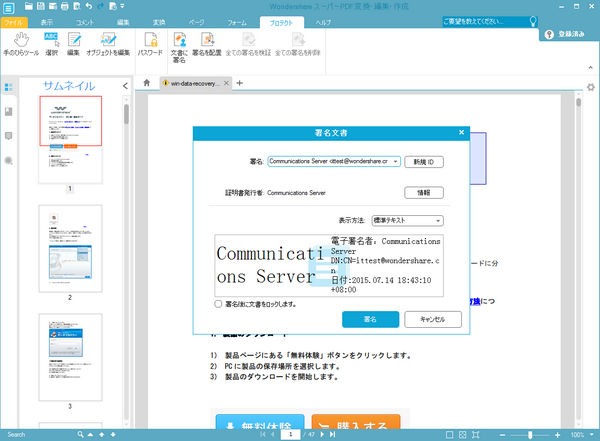
Task: Switch to the 変換 ribbon tab
Action: [159, 23]
